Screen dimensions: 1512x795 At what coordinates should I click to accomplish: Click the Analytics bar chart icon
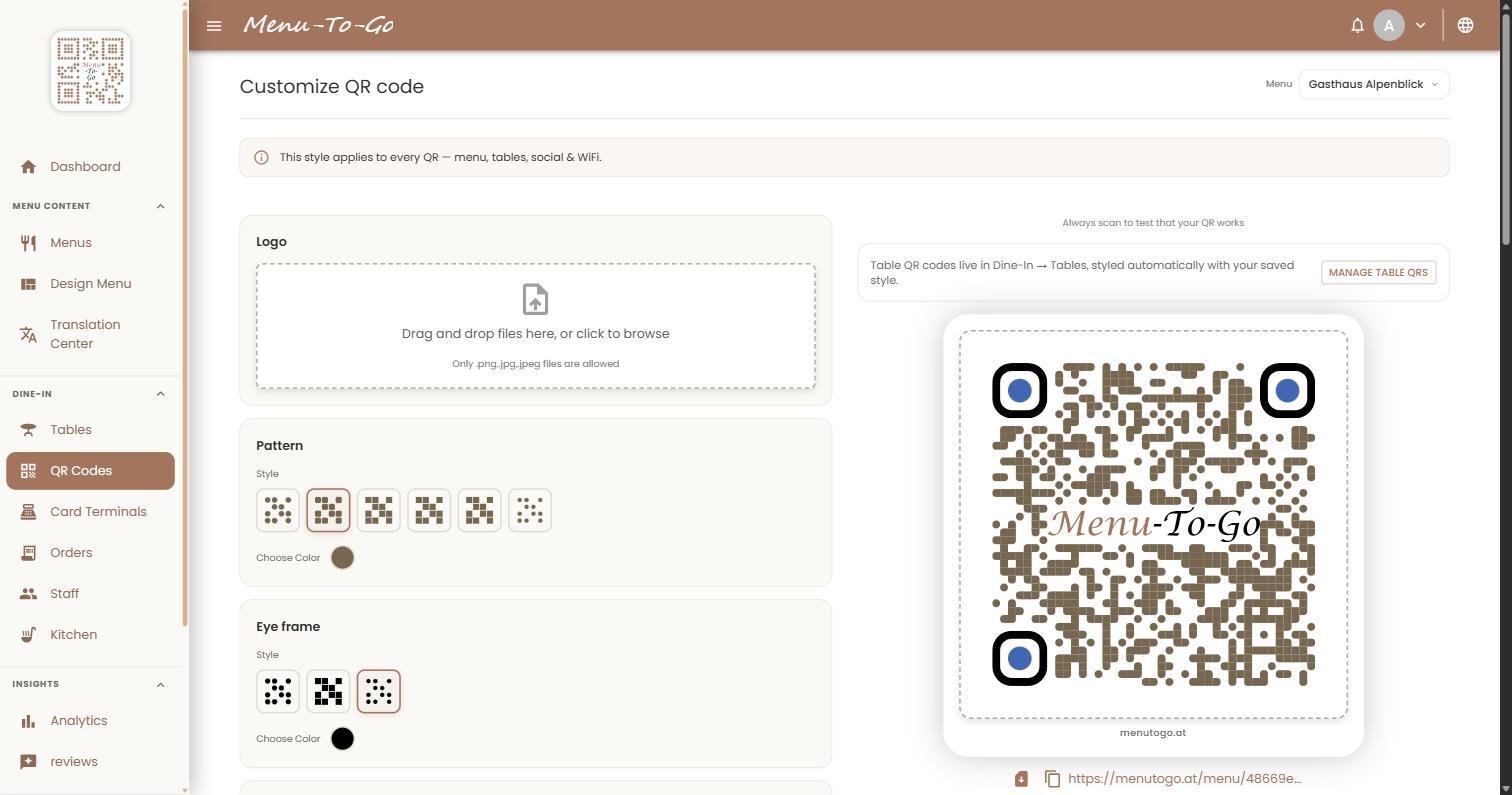click(x=28, y=721)
